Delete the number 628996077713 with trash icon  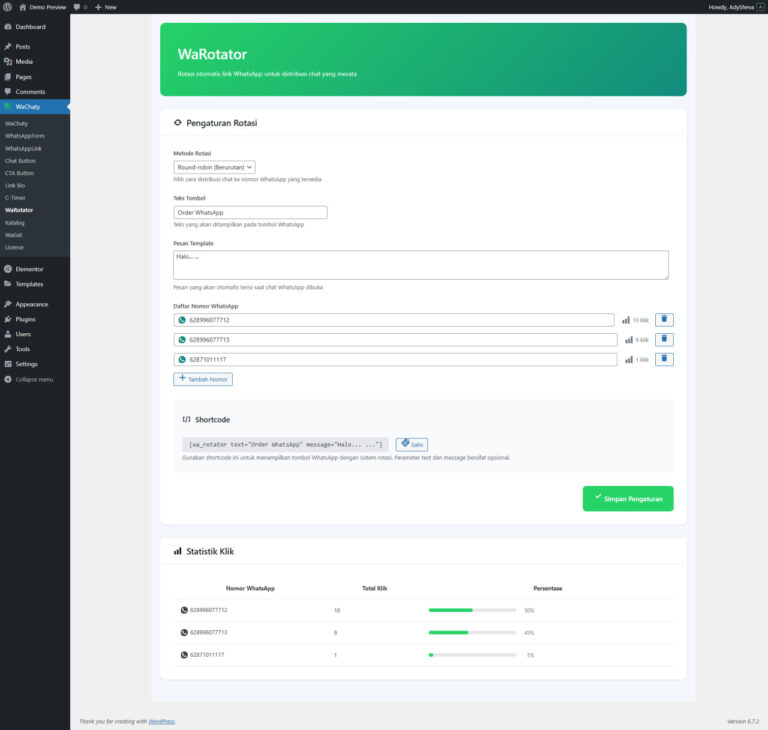coord(664,340)
